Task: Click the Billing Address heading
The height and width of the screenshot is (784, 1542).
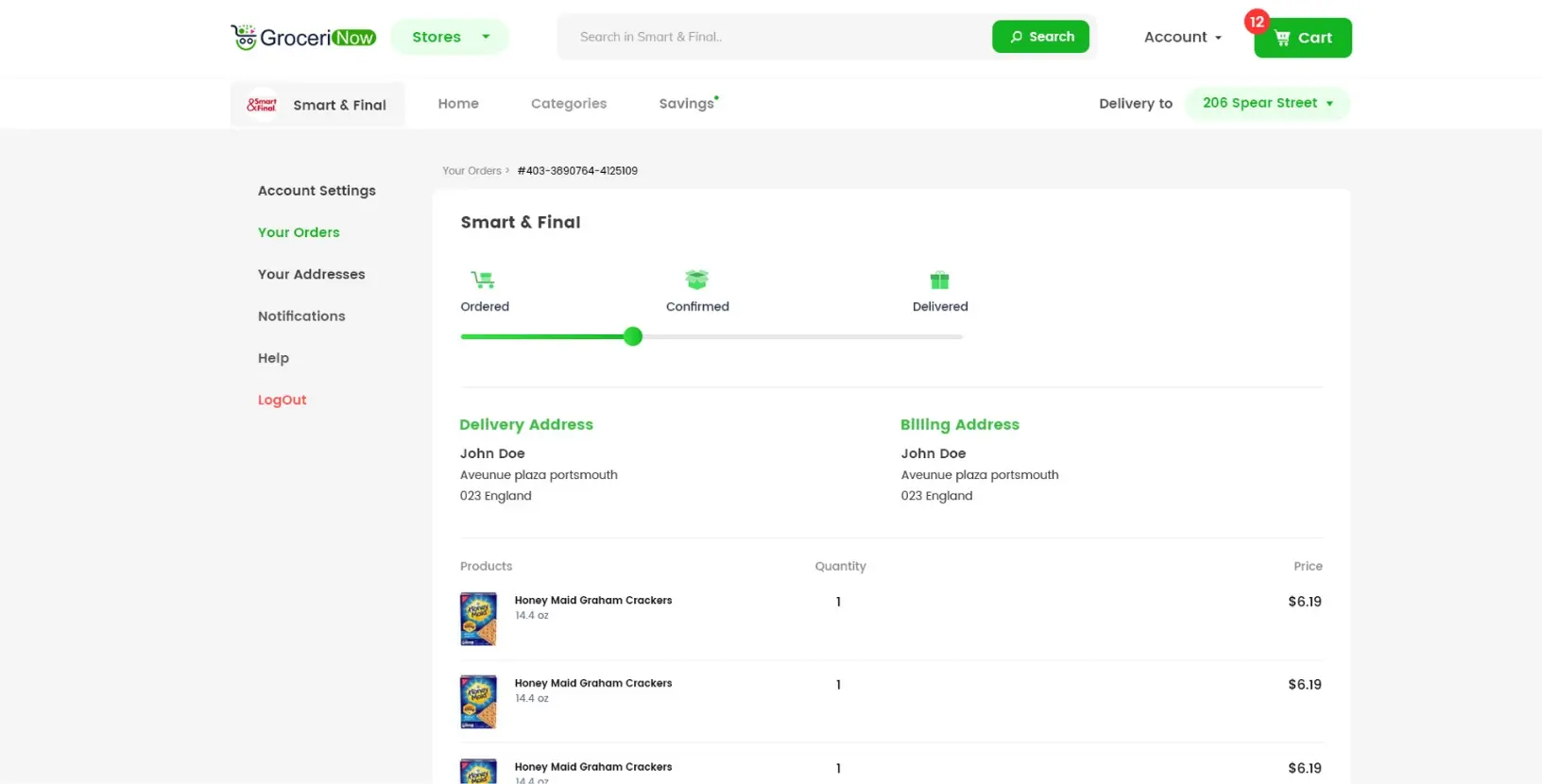Action: (960, 425)
